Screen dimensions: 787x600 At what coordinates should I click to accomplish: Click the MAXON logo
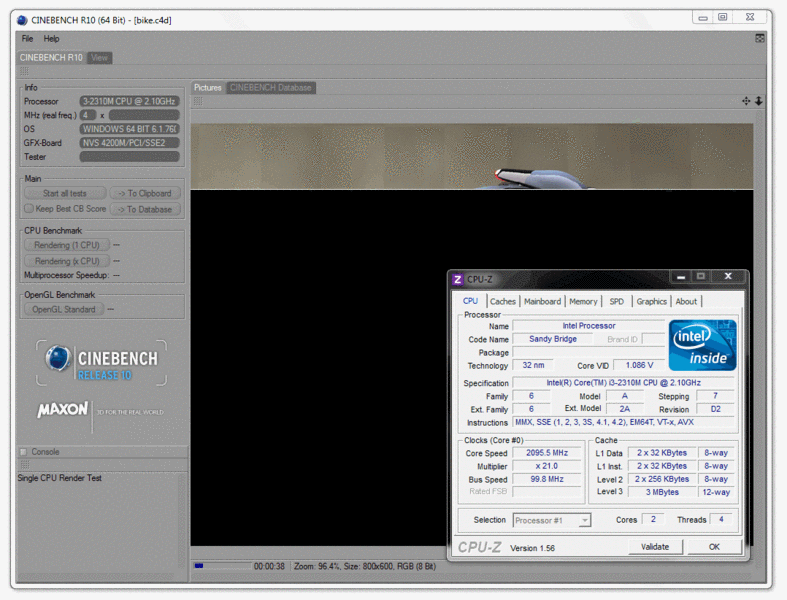click(63, 410)
